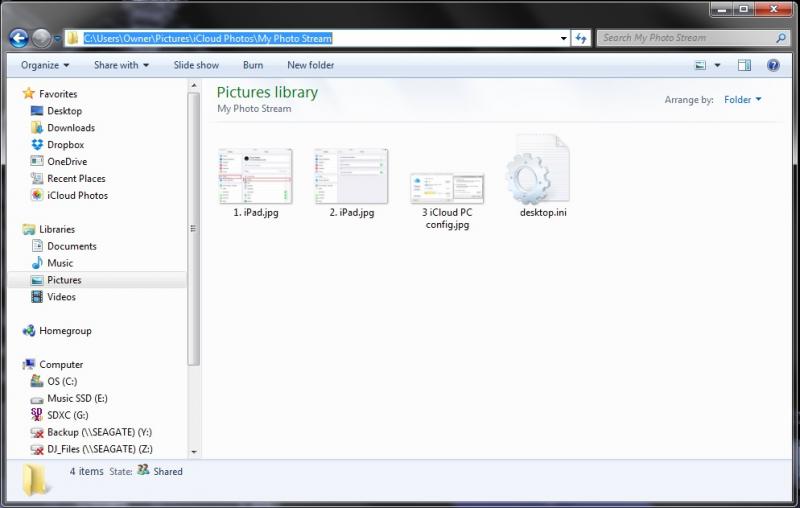Screen dimensions: 800x508
Task: Click the iCloud Photos icon
Action: click(x=37, y=195)
